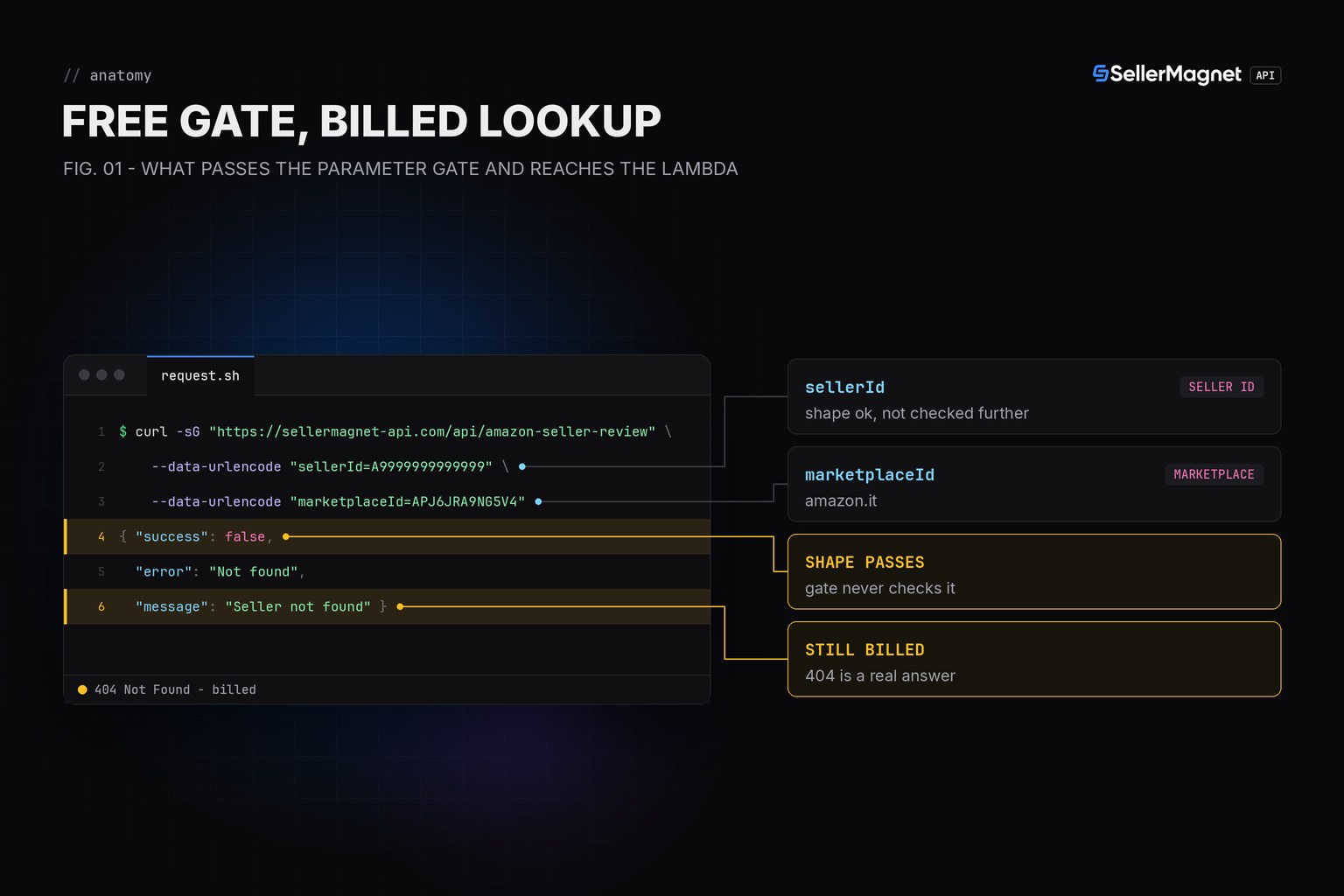Click the API URL in the curl command
1344x896 pixels.
tap(432, 431)
